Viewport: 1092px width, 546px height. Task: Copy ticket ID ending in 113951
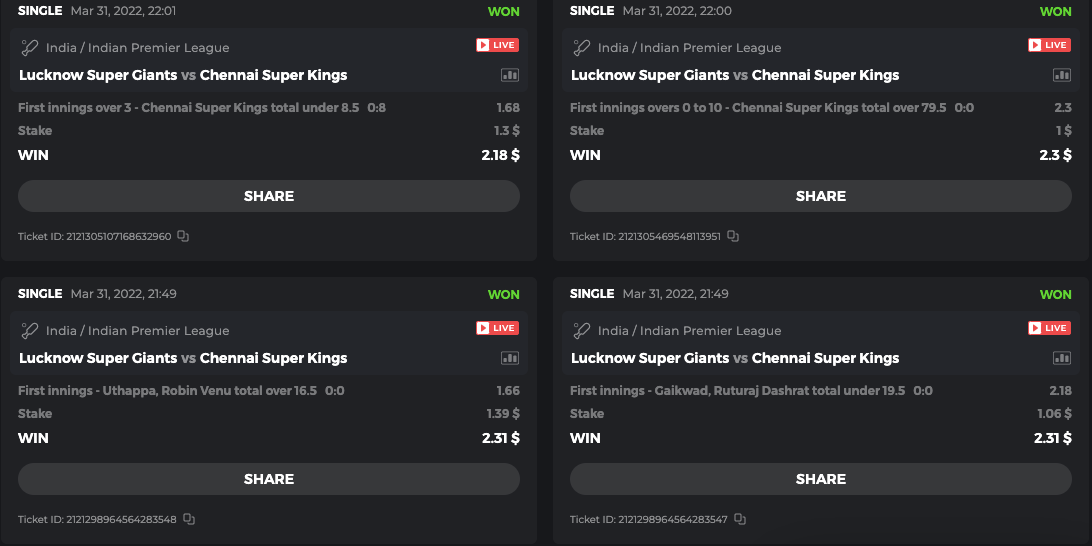click(x=733, y=237)
